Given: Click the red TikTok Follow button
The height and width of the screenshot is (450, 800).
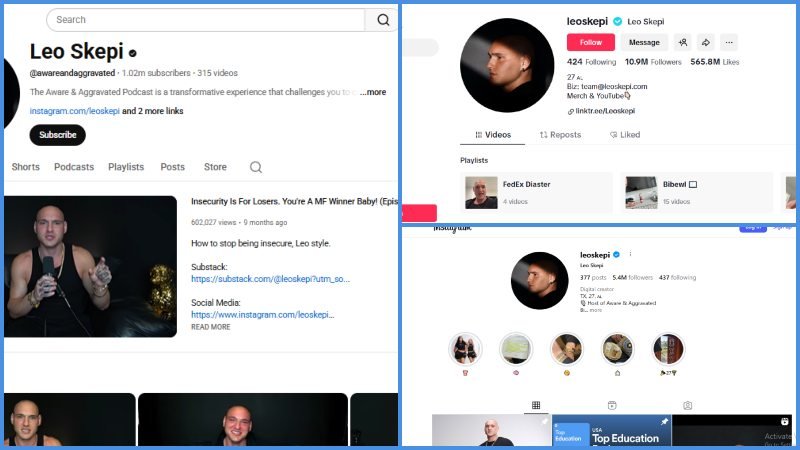Looking at the screenshot, I should point(590,42).
